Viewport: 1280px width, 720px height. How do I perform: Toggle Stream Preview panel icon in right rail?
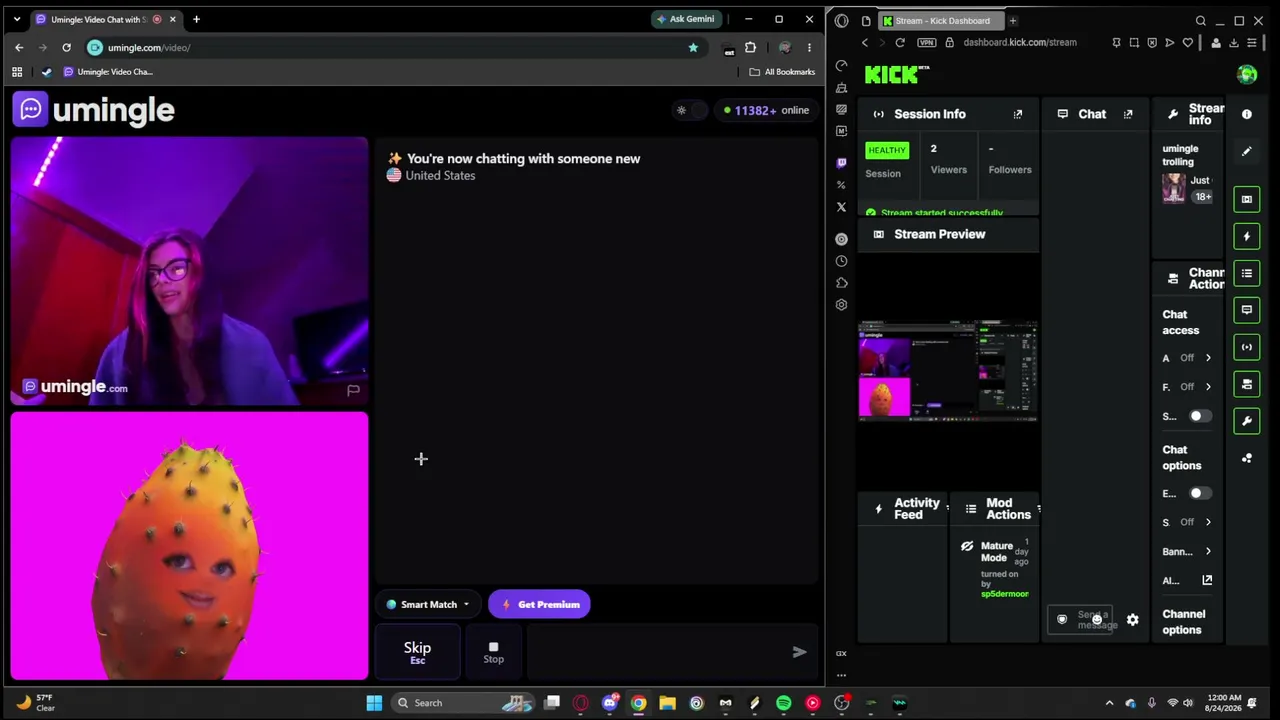pos(1247,199)
